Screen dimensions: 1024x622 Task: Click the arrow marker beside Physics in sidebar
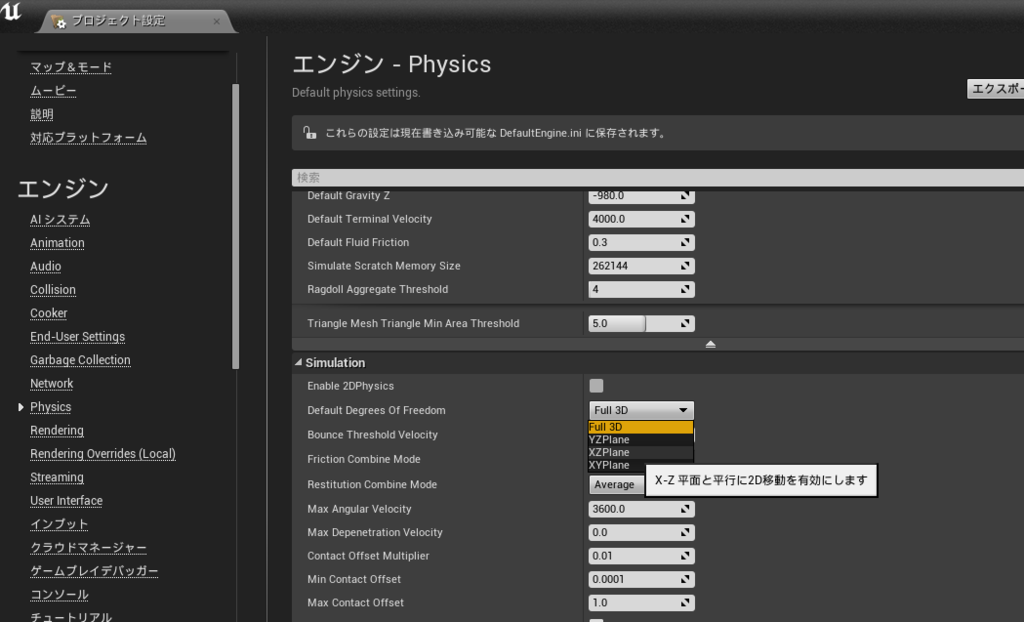[20, 407]
